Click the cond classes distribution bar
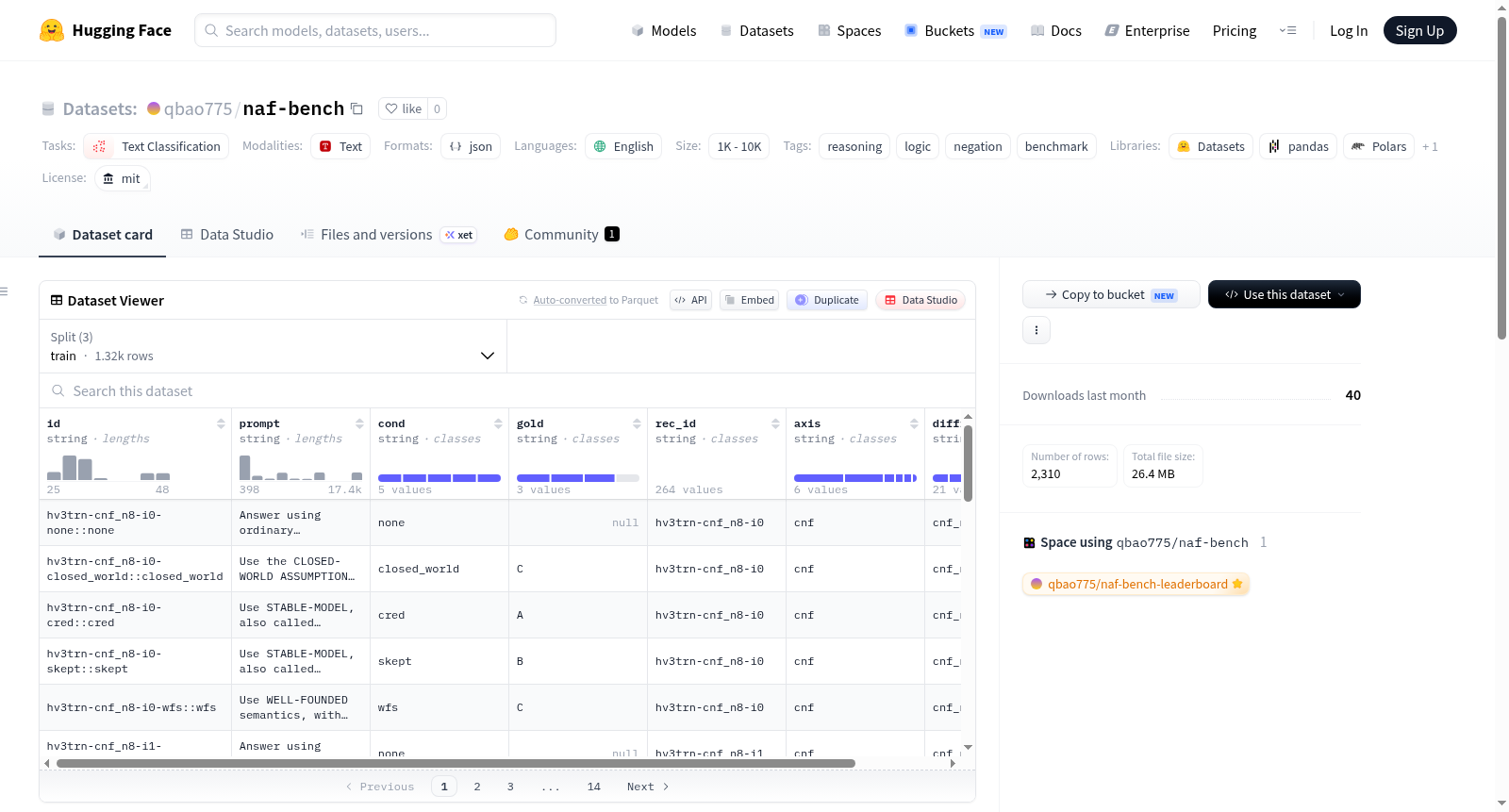The image size is (1509, 812). click(439, 478)
